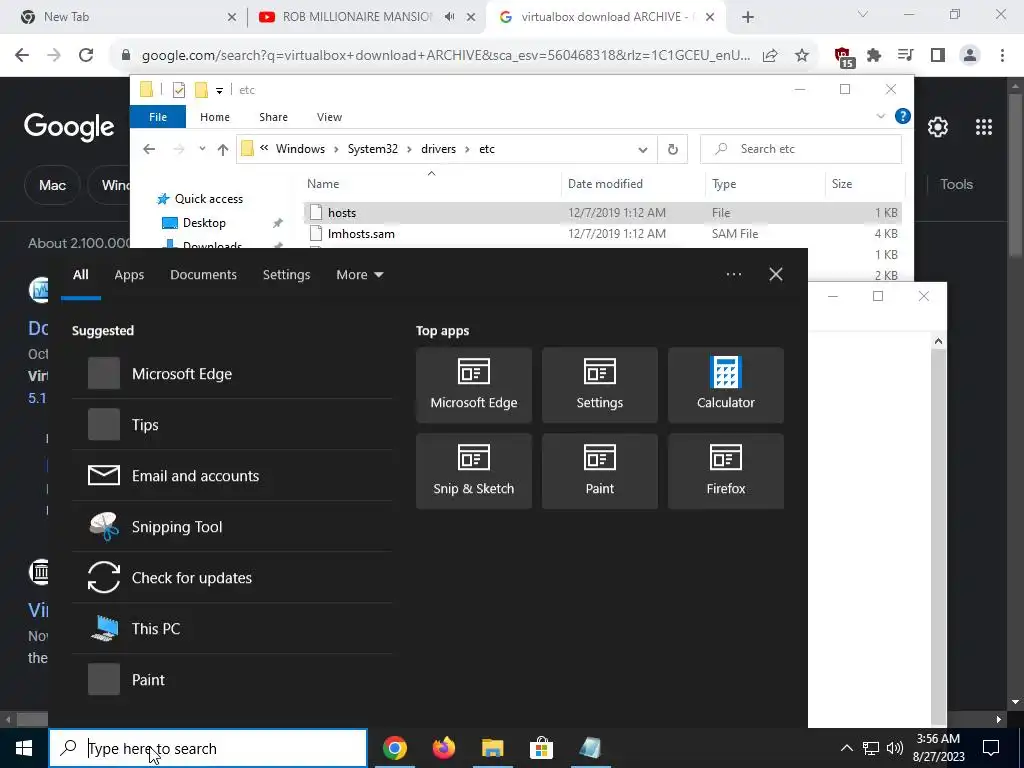Click the Windows Start button

tap(24, 748)
